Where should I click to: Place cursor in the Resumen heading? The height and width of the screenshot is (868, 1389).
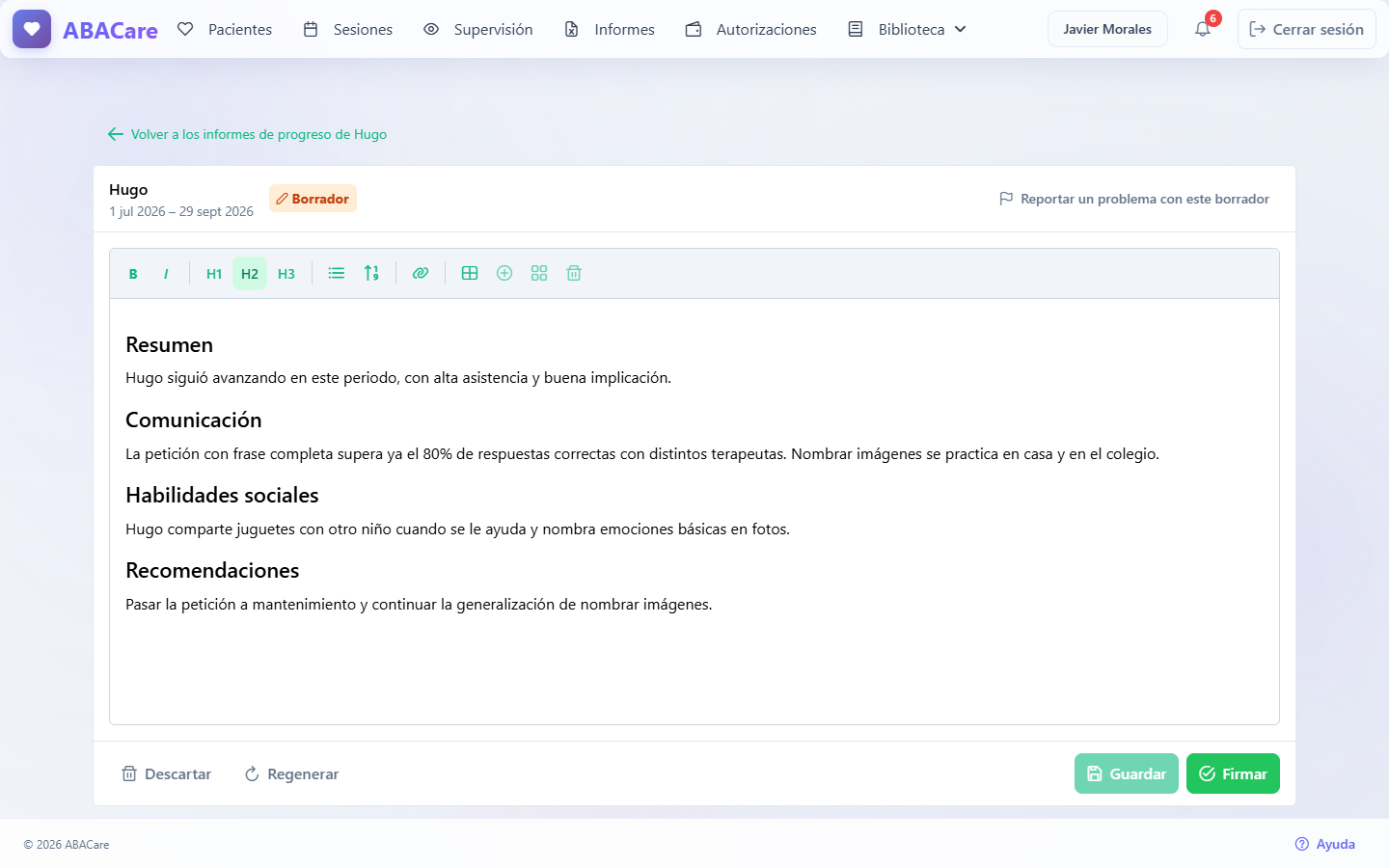point(170,344)
